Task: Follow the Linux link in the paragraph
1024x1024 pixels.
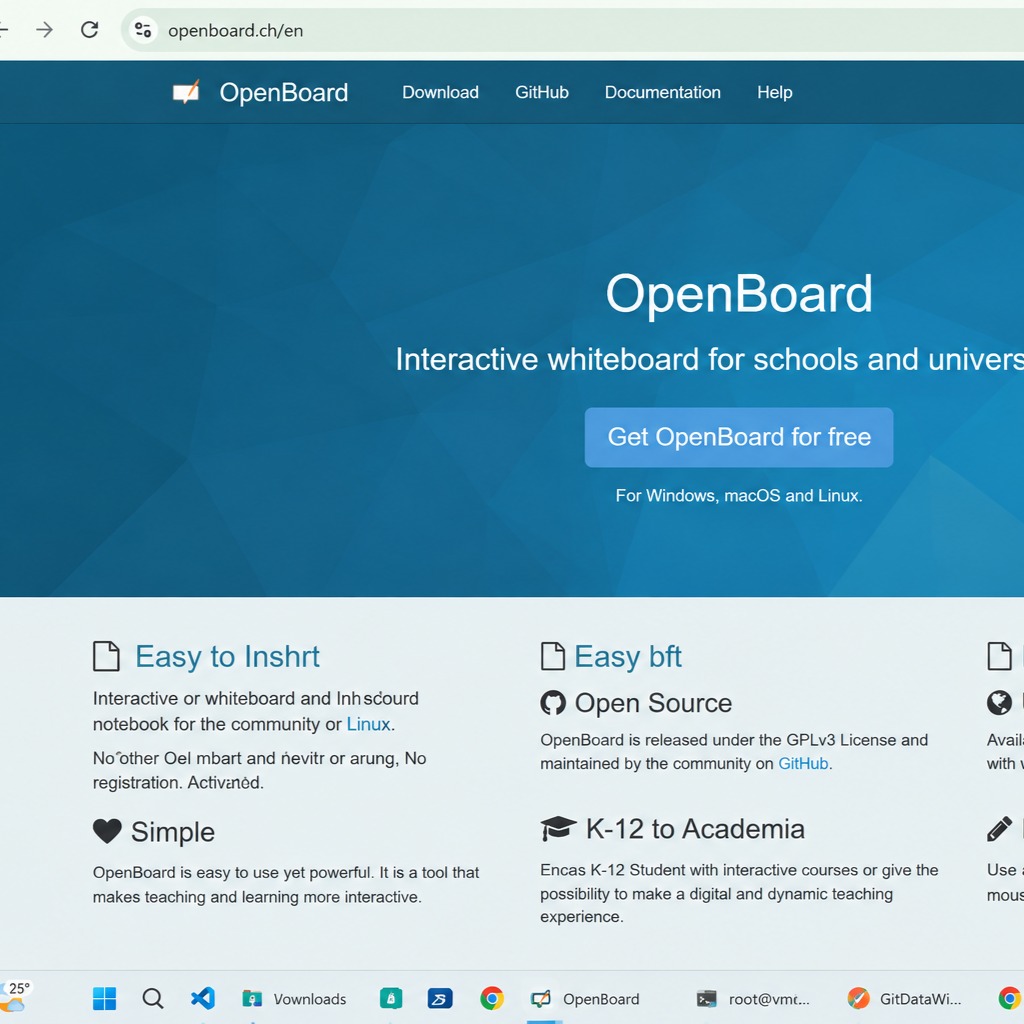Action: [368, 724]
